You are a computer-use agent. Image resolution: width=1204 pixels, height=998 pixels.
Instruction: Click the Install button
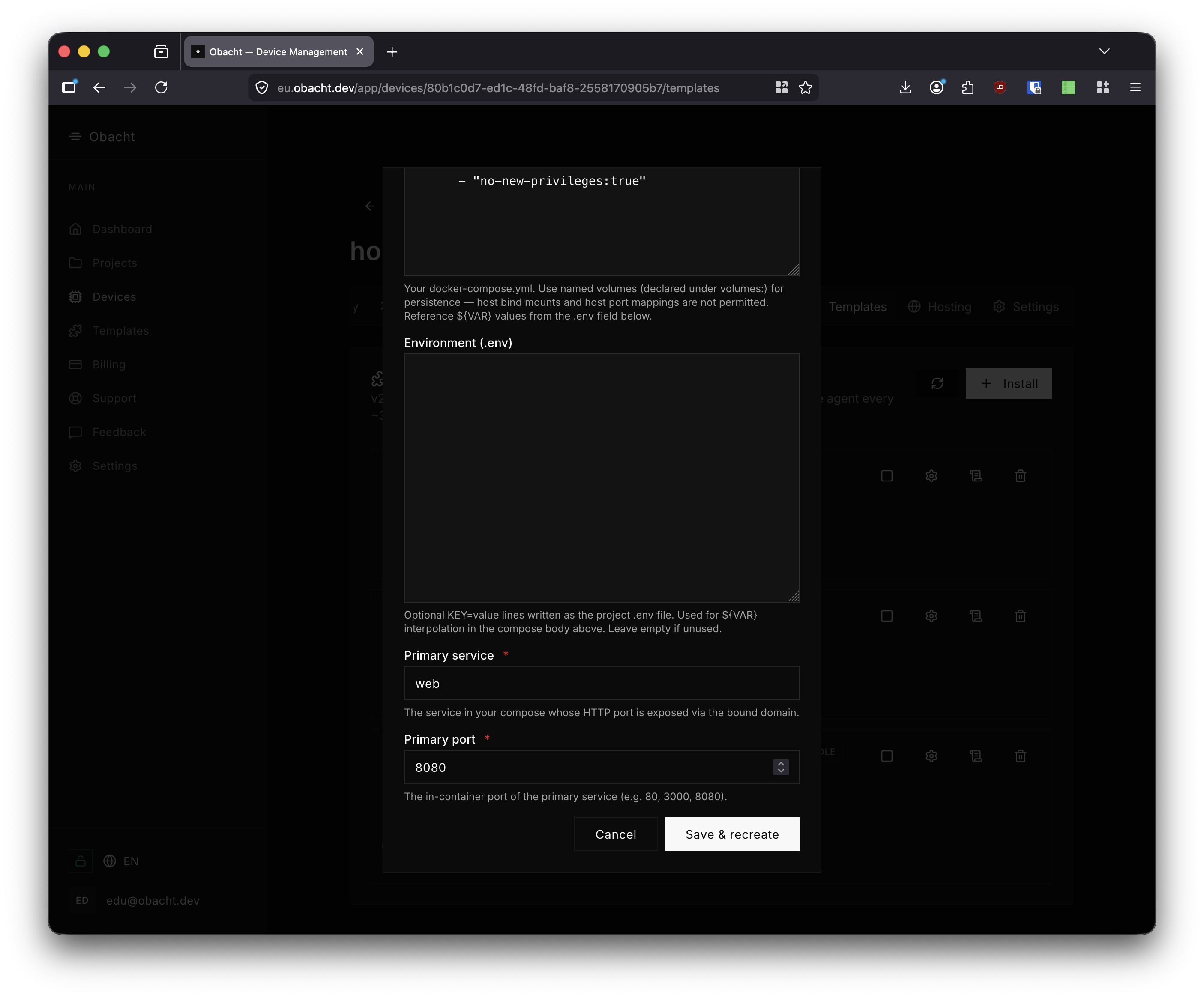[1009, 383]
